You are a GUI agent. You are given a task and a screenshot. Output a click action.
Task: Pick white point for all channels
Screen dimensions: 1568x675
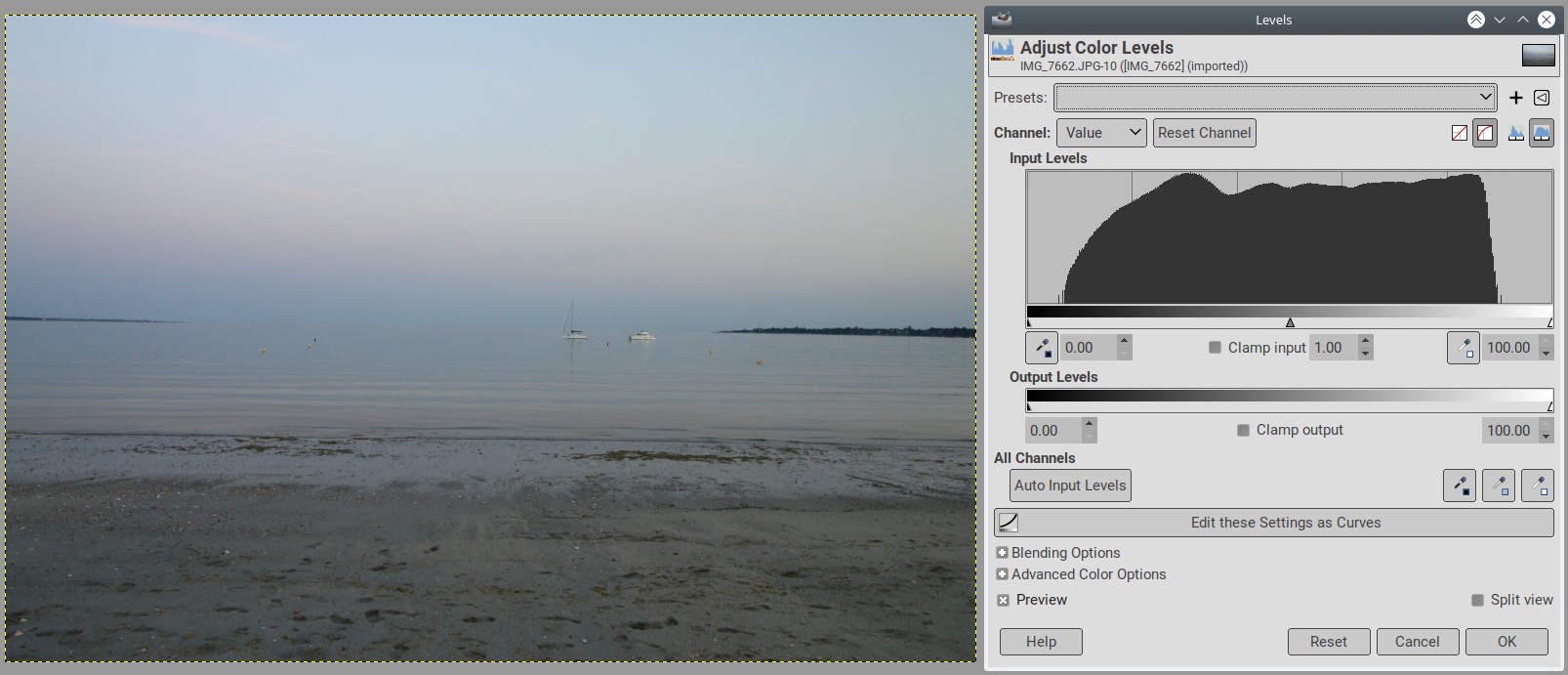click(1538, 485)
